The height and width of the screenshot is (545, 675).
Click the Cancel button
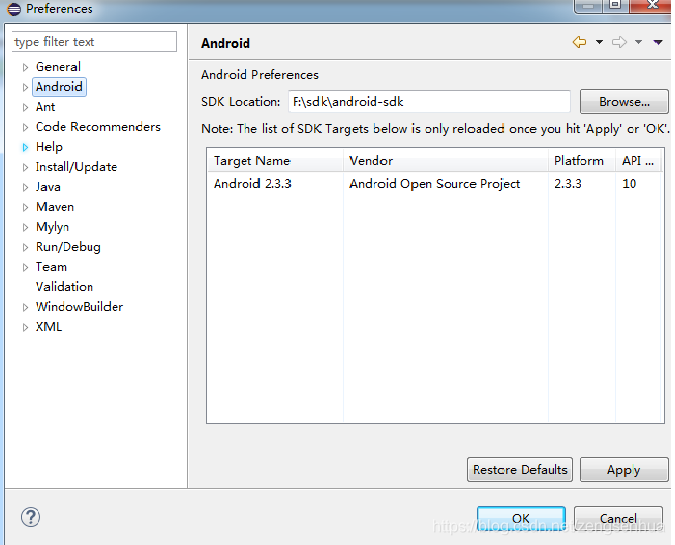618,518
